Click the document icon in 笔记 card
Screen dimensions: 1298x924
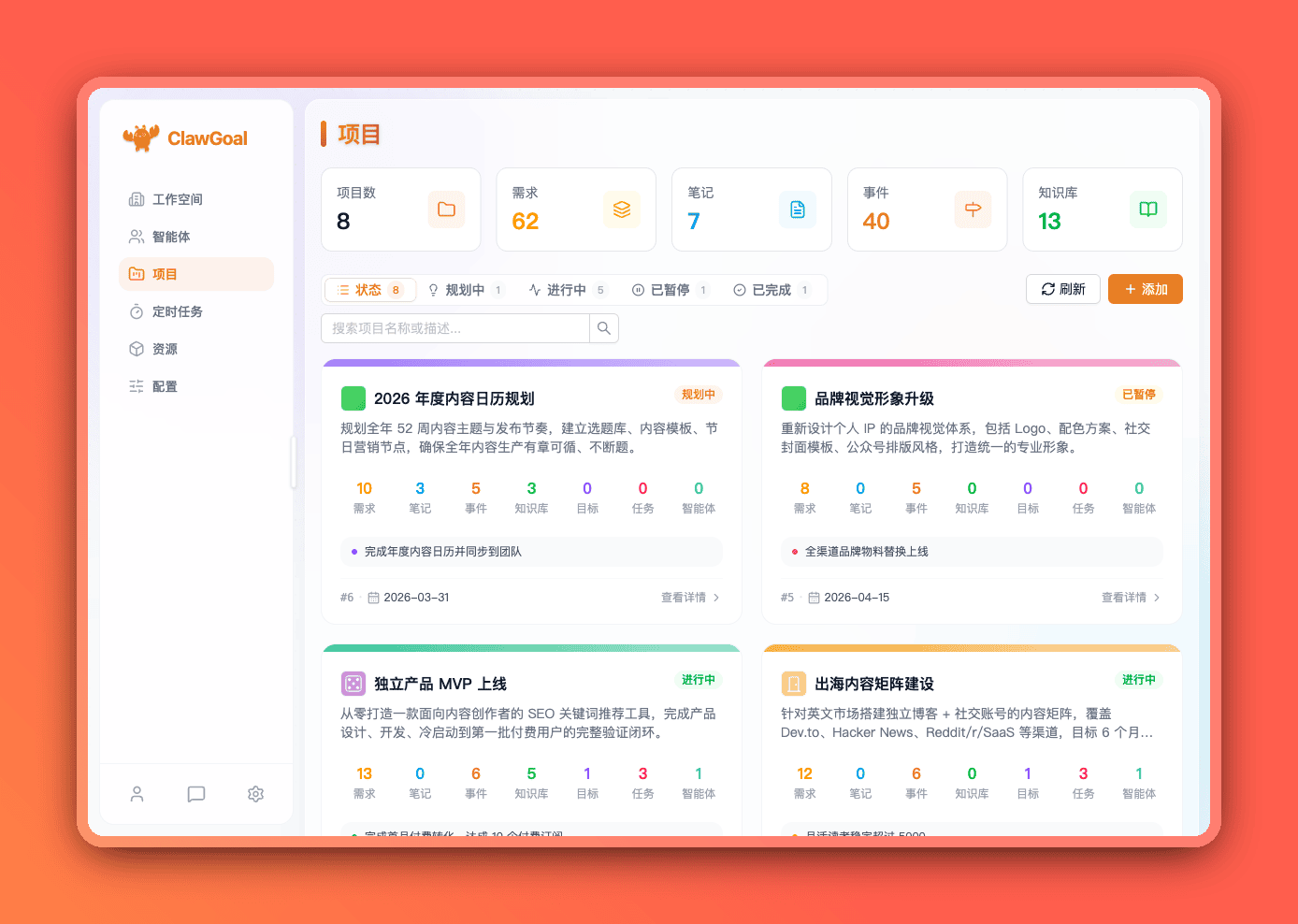[x=798, y=209]
